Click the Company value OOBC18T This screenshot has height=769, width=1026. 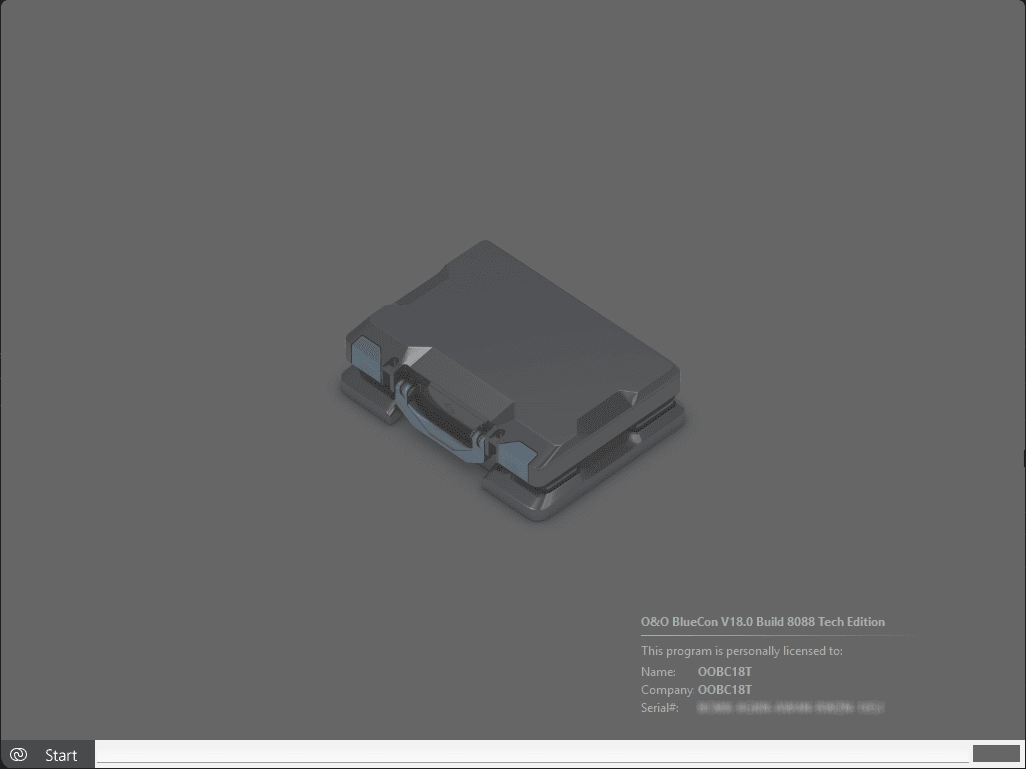[x=724, y=690]
